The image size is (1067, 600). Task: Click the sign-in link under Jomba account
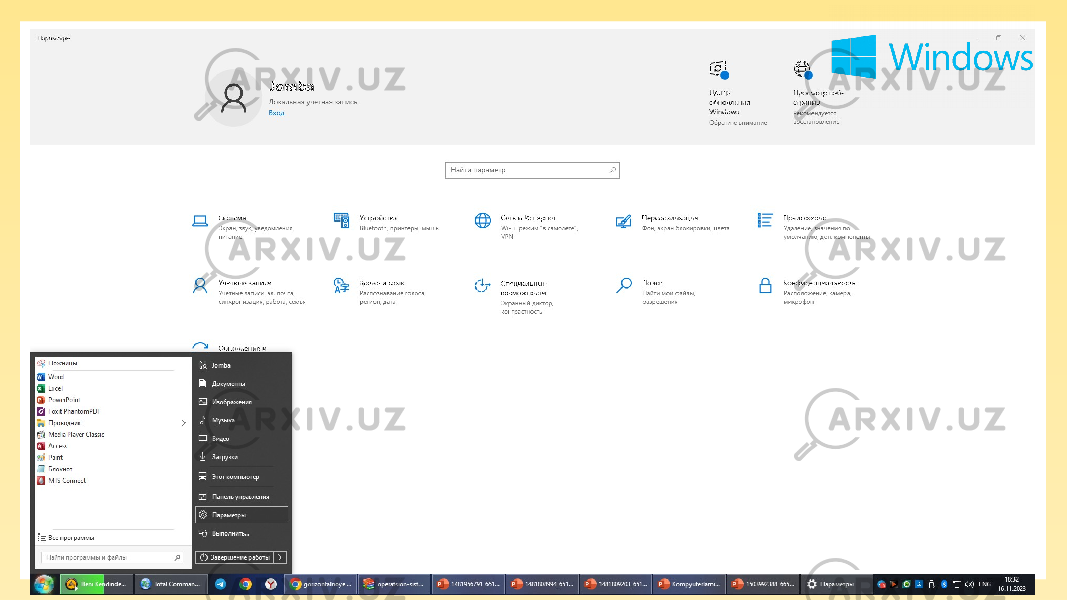[276, 113]
